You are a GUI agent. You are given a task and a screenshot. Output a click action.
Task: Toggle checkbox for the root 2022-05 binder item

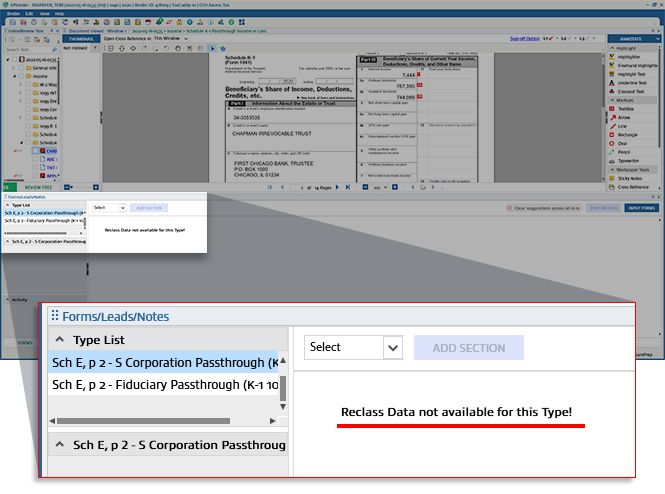14,58
